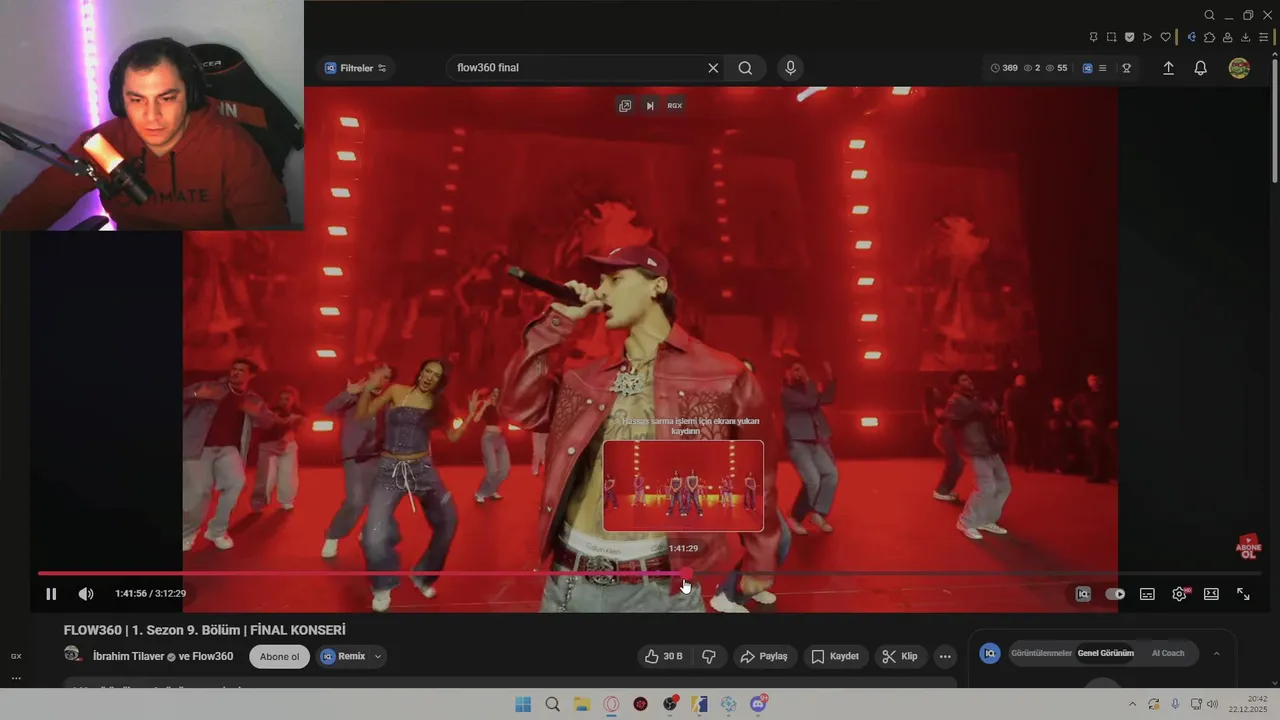Take a snapshot with capture icon
The width and height of the screenshot is (1280, 720).
click(1112, 37)
